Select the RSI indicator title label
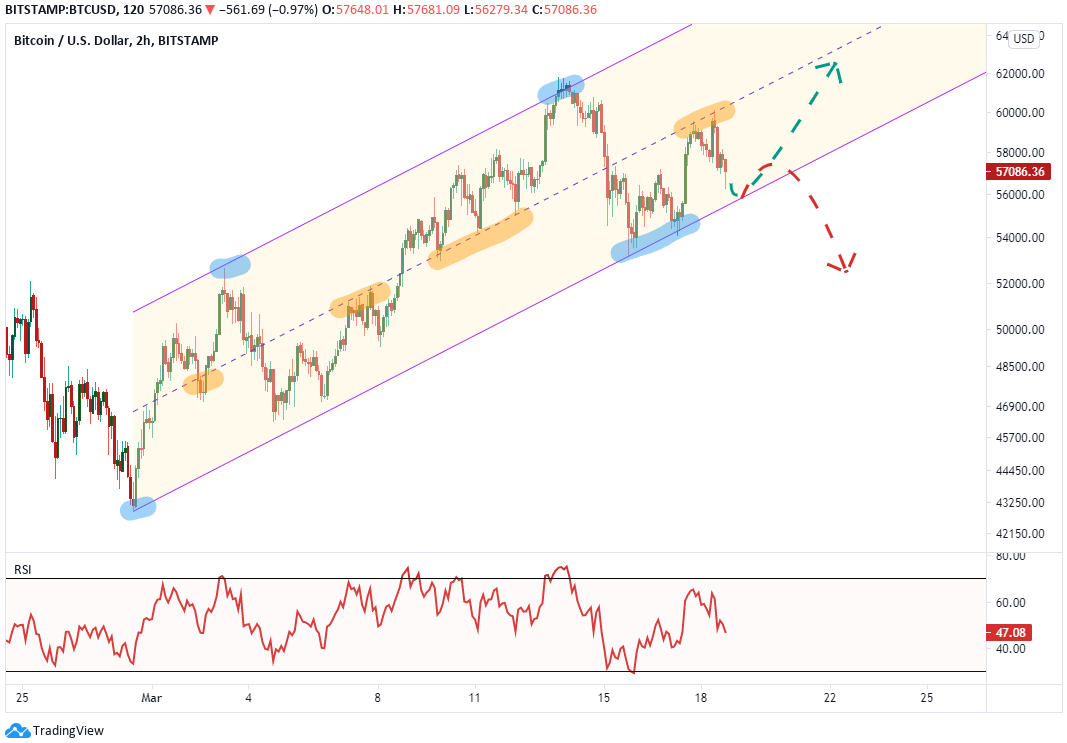 [22, 570]
